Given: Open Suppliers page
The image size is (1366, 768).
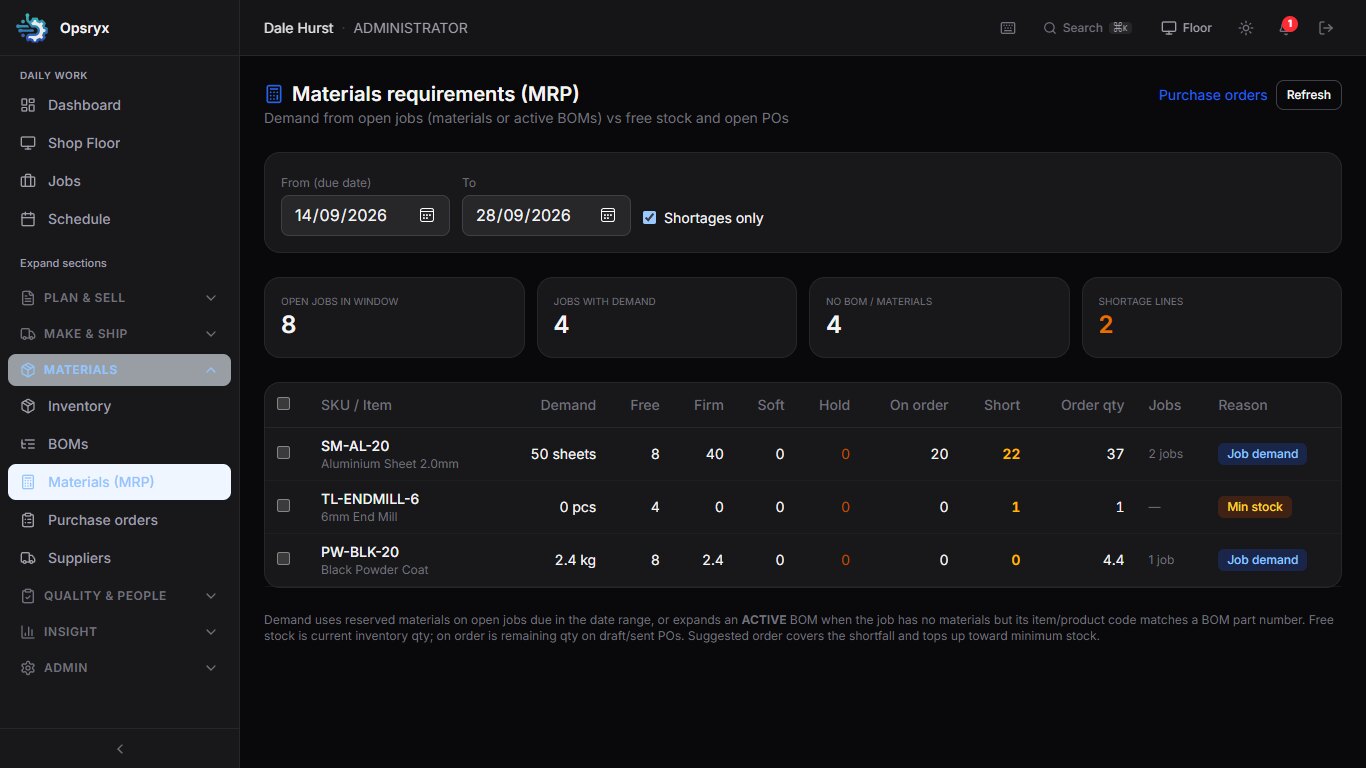Looking at the screenshot, I should tap(119, 558).
